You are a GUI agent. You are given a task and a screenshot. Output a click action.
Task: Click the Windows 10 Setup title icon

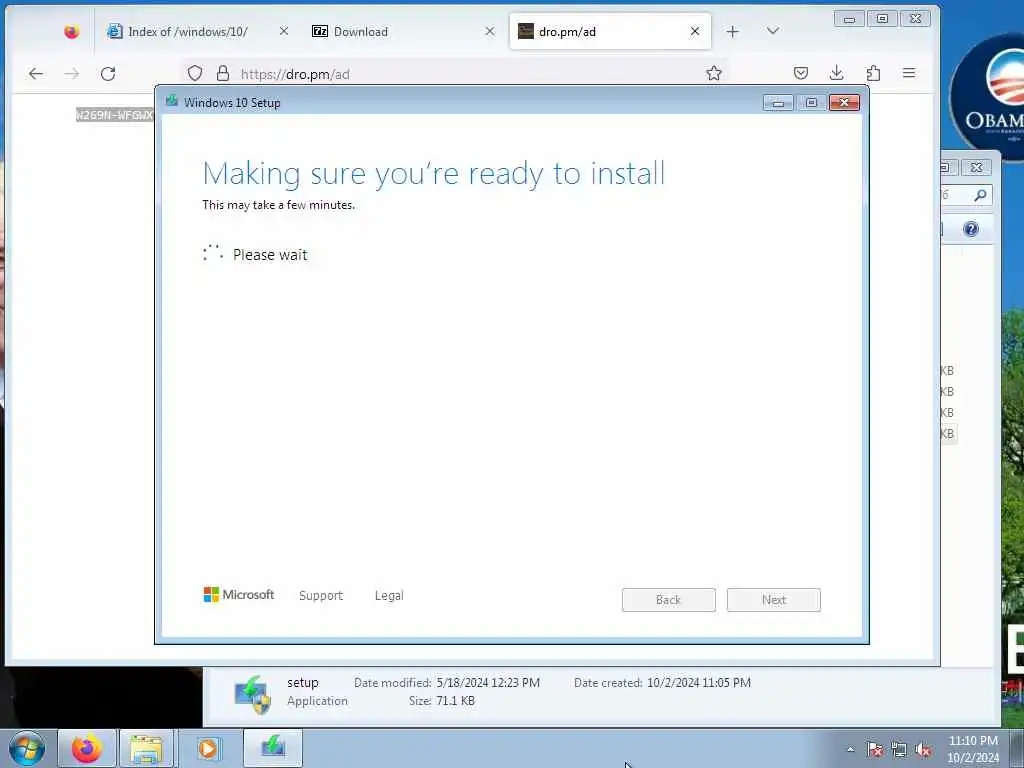[172, 101]
